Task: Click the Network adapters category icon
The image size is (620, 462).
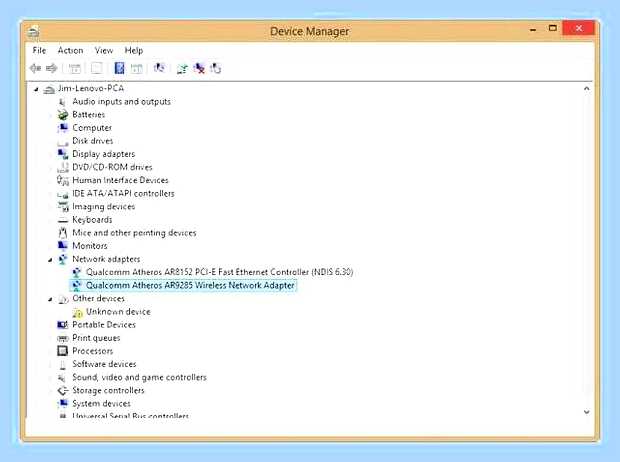Action: (62, 259)
